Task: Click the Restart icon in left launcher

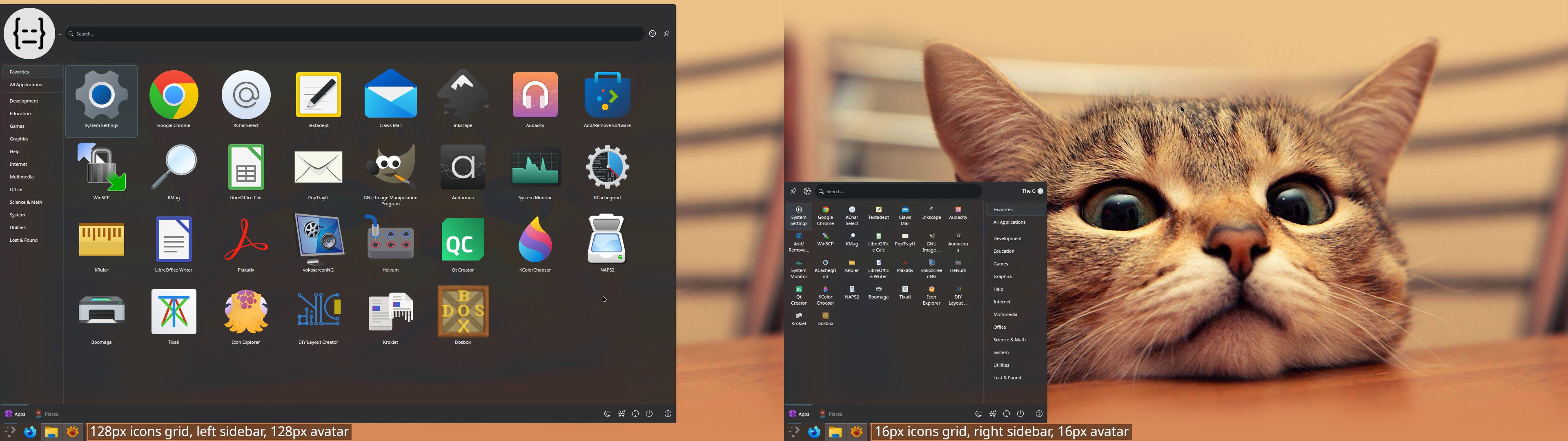Action: coord(635,414)
